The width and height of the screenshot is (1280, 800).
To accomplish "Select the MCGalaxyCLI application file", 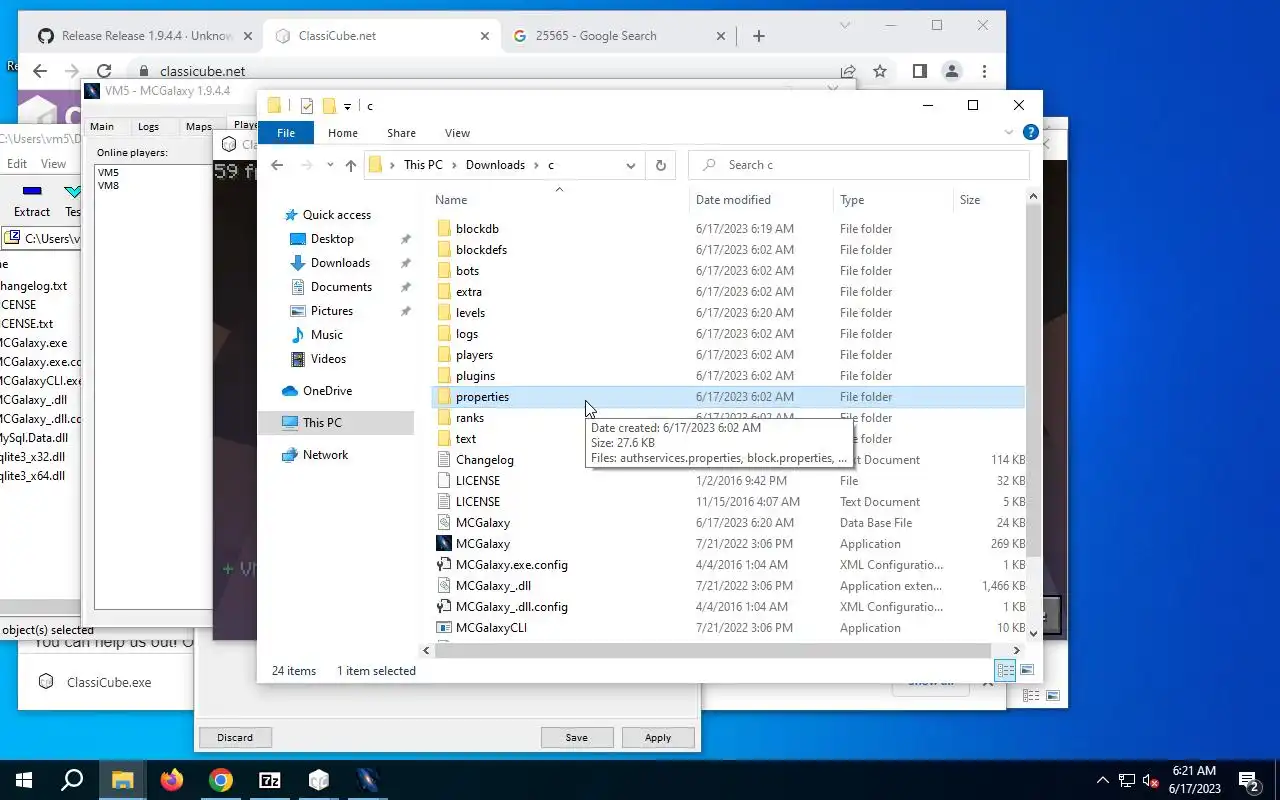I will point(491,628).
